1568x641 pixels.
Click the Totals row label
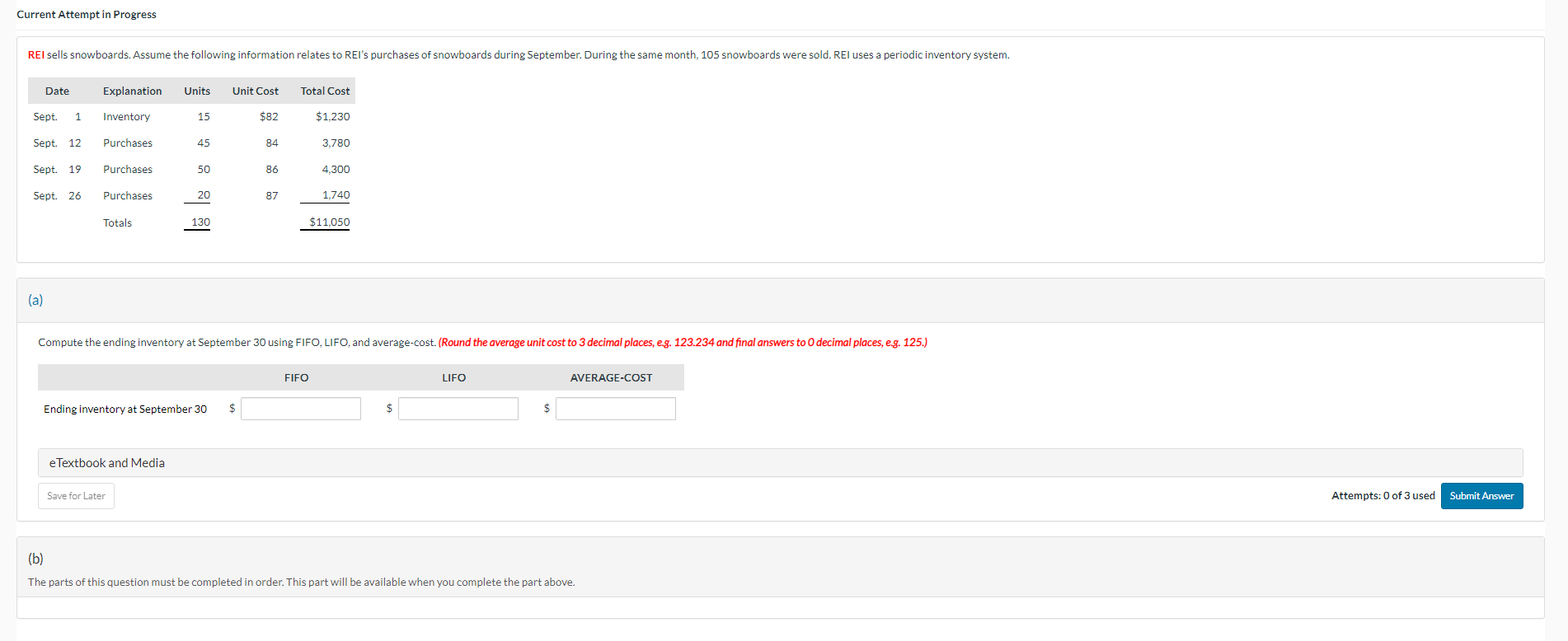click(117, 223)
